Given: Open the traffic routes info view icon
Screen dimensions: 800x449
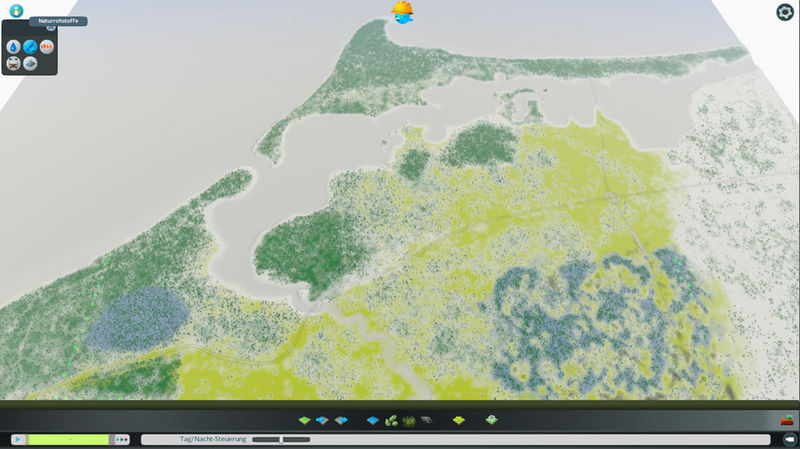Looking at the screenshot, I should pos(14,63).
